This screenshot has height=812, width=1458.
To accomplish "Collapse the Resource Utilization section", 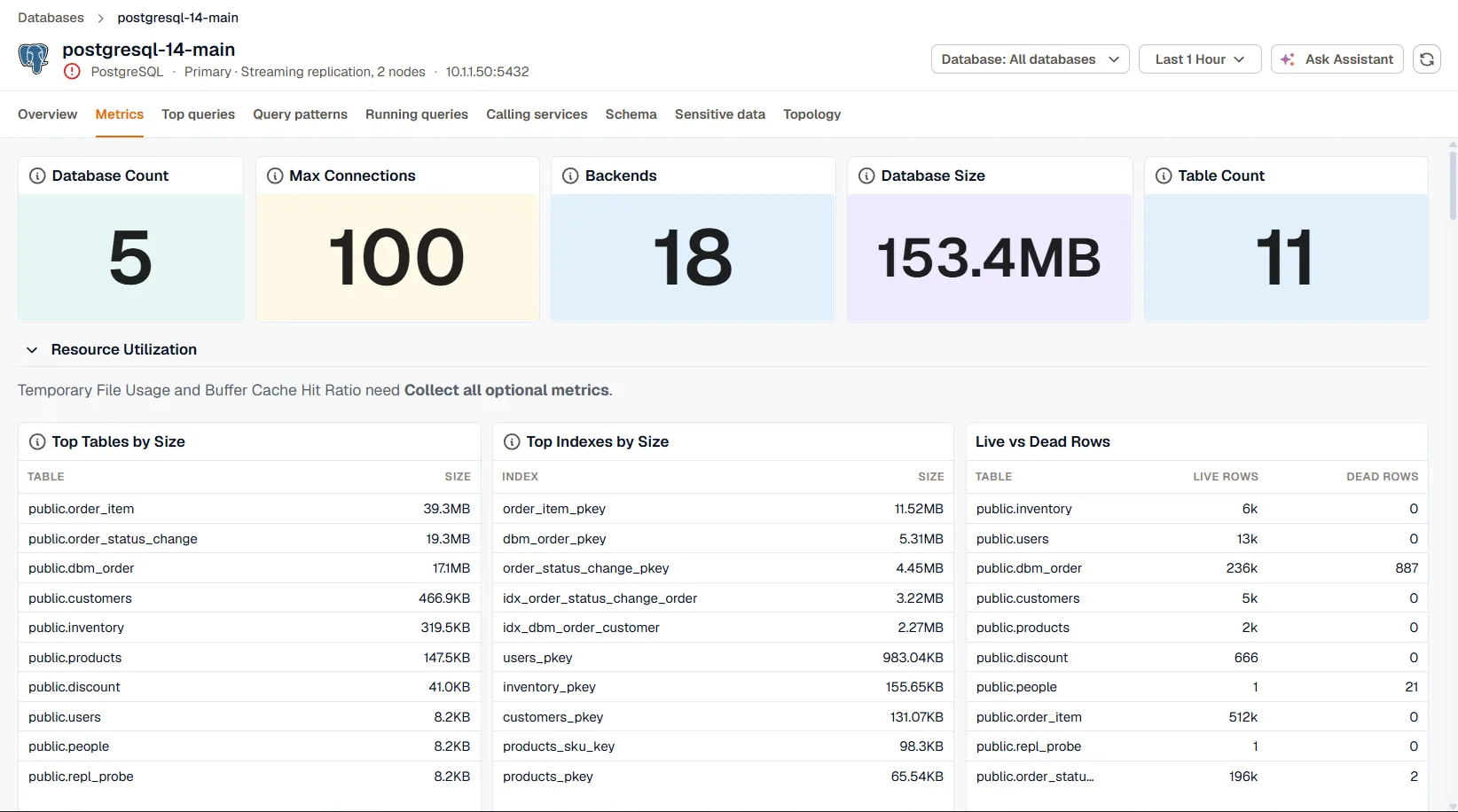I will pyautogui.click(x=32, y=349).
